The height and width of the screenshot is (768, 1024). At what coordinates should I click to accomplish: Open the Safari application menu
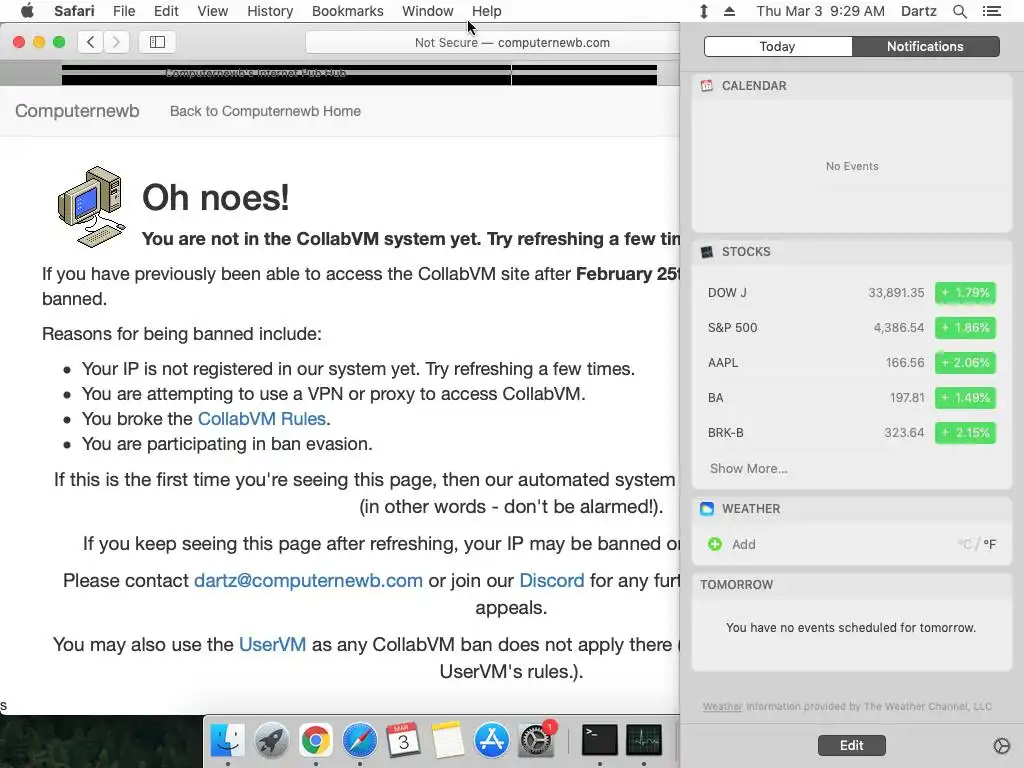74,11
